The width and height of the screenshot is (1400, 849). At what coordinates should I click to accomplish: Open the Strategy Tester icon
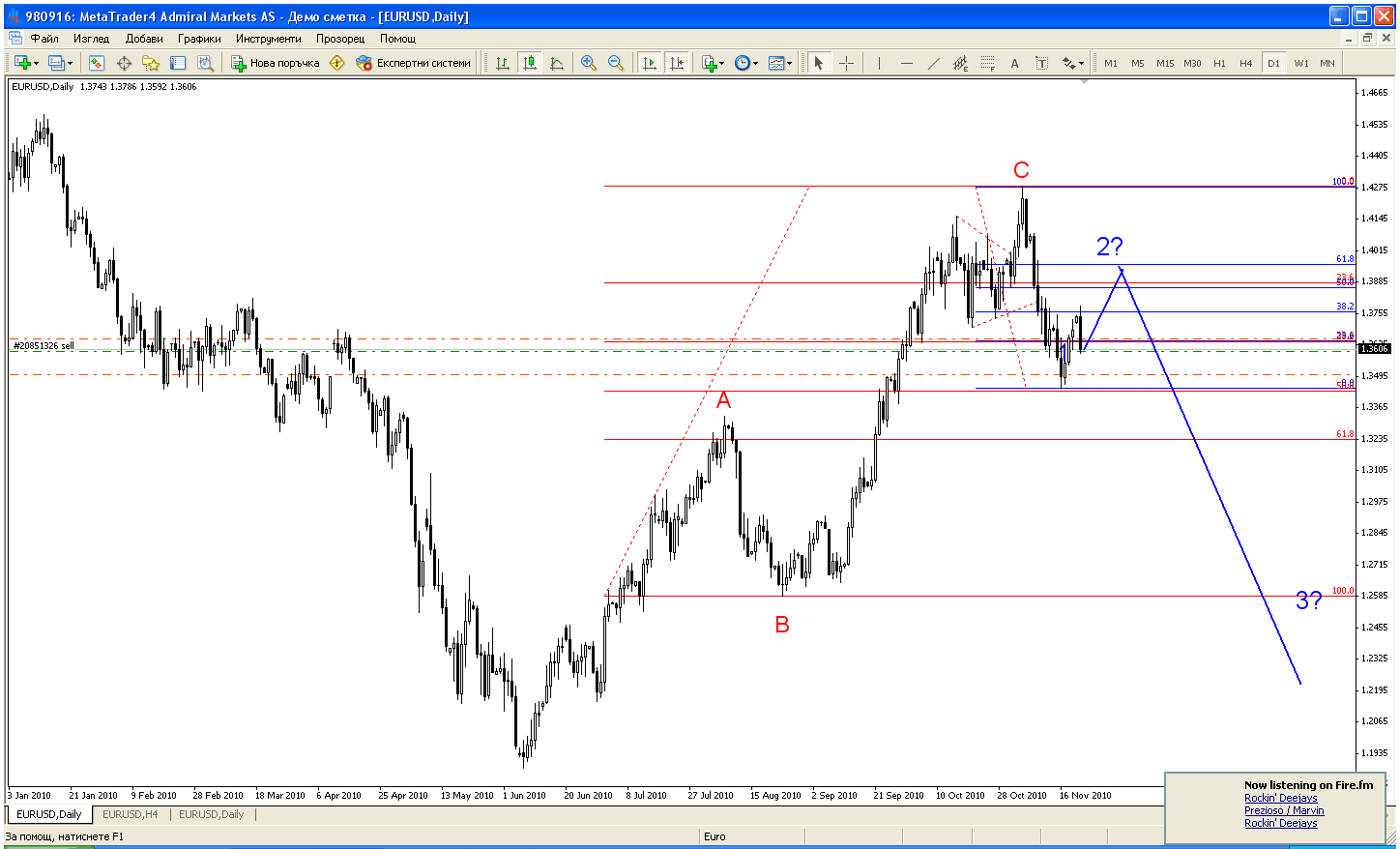(205, 63)
